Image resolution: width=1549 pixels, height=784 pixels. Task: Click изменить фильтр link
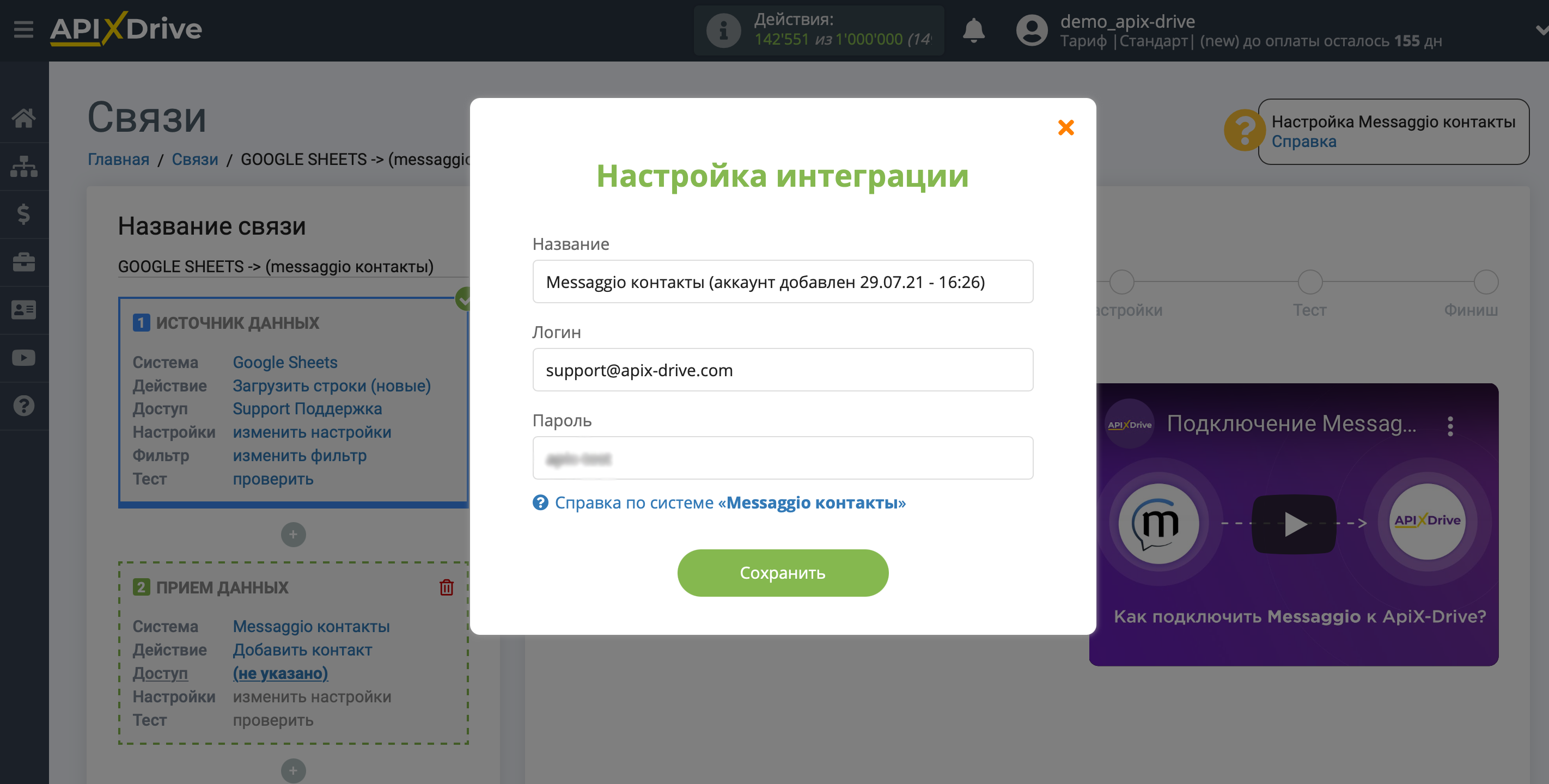click(x=300, y=456)
